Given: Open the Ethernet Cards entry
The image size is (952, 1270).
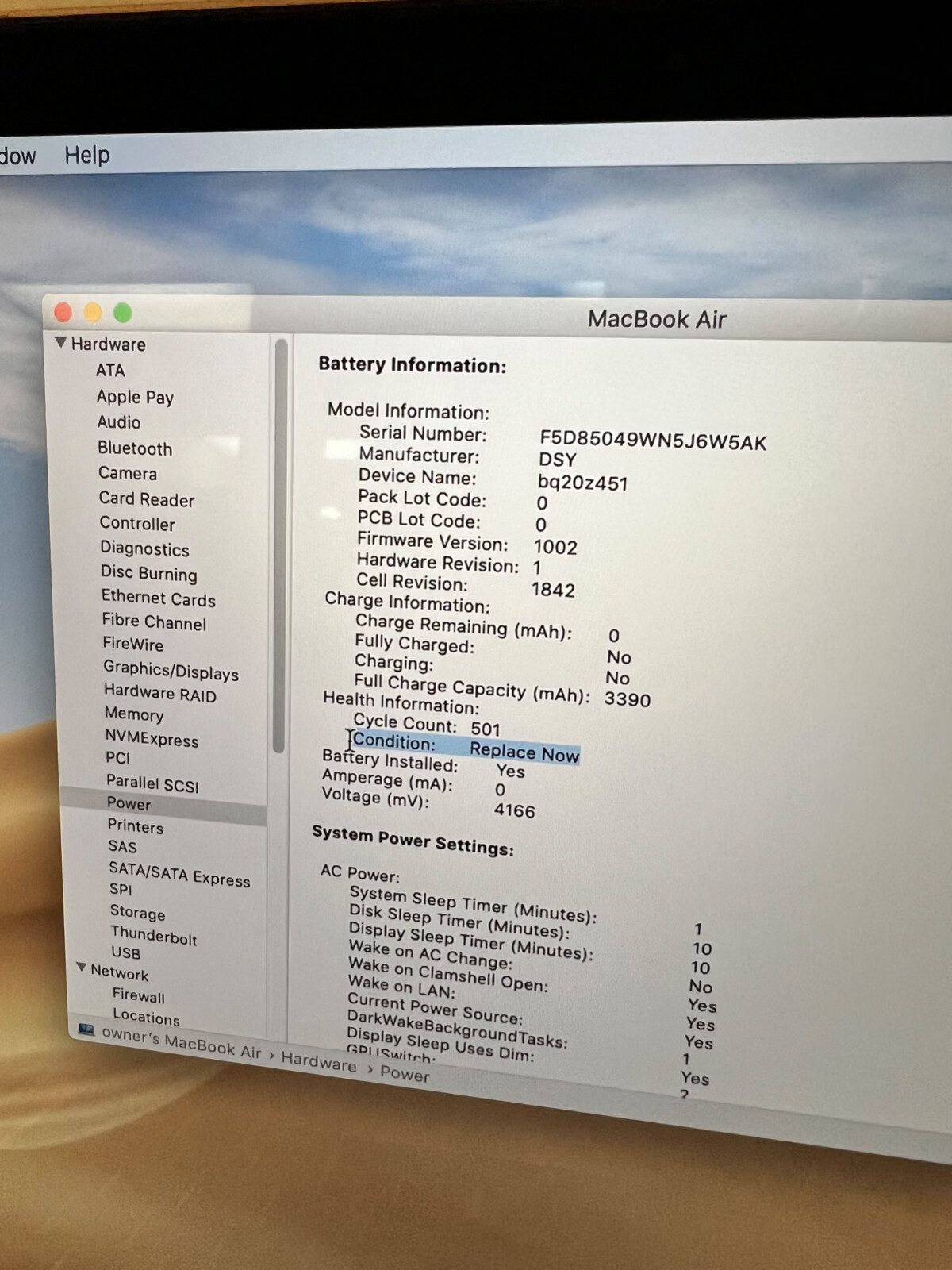Looking at the screenshot, I should coord(159,598).
